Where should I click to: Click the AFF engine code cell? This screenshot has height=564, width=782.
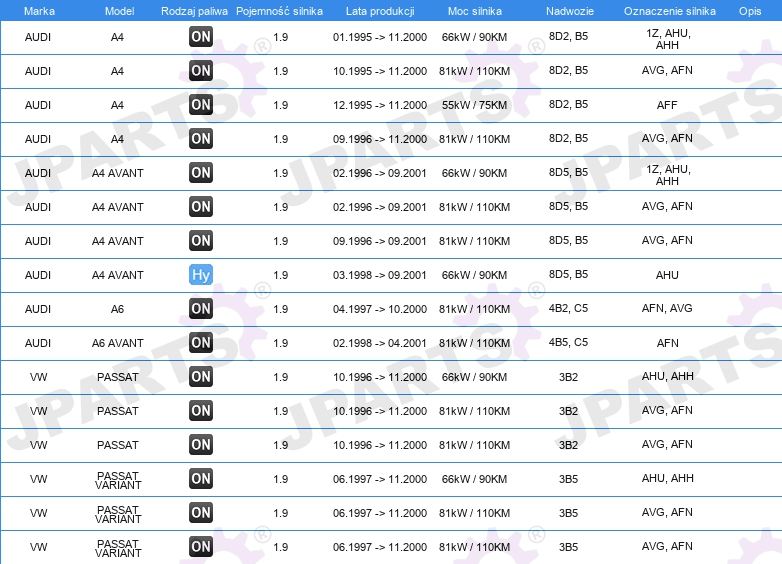coord(667,105)
